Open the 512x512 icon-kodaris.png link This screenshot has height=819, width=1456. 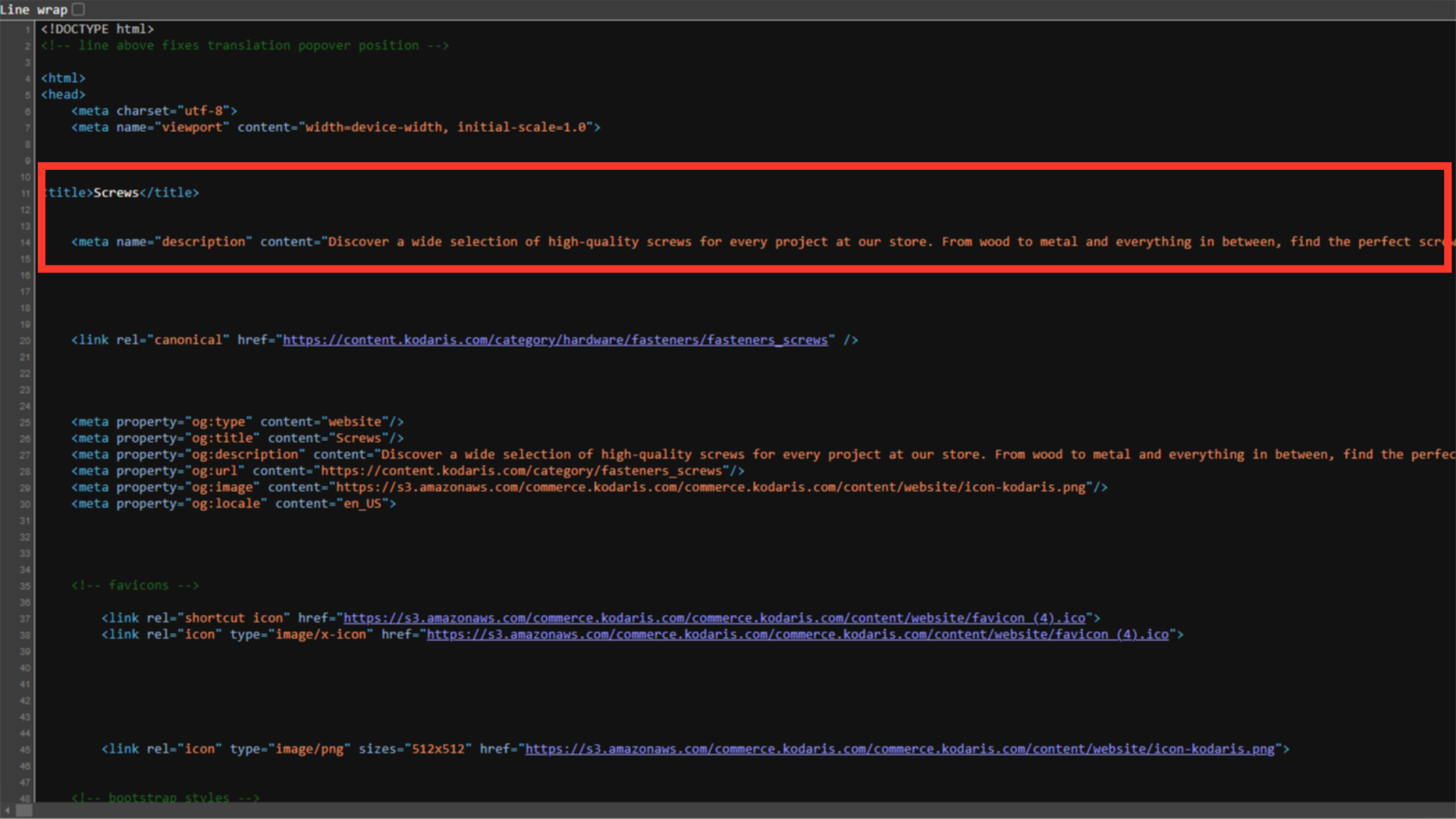[899, 749]
